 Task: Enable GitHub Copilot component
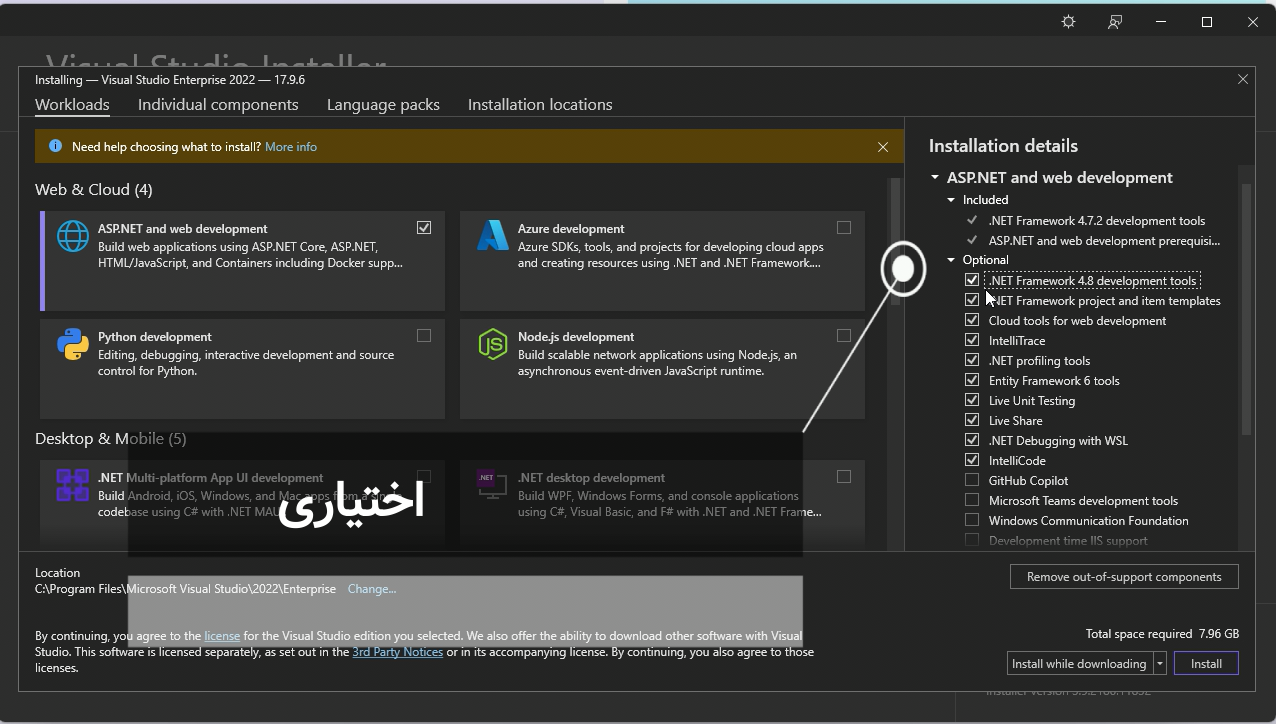pos(972,480)
